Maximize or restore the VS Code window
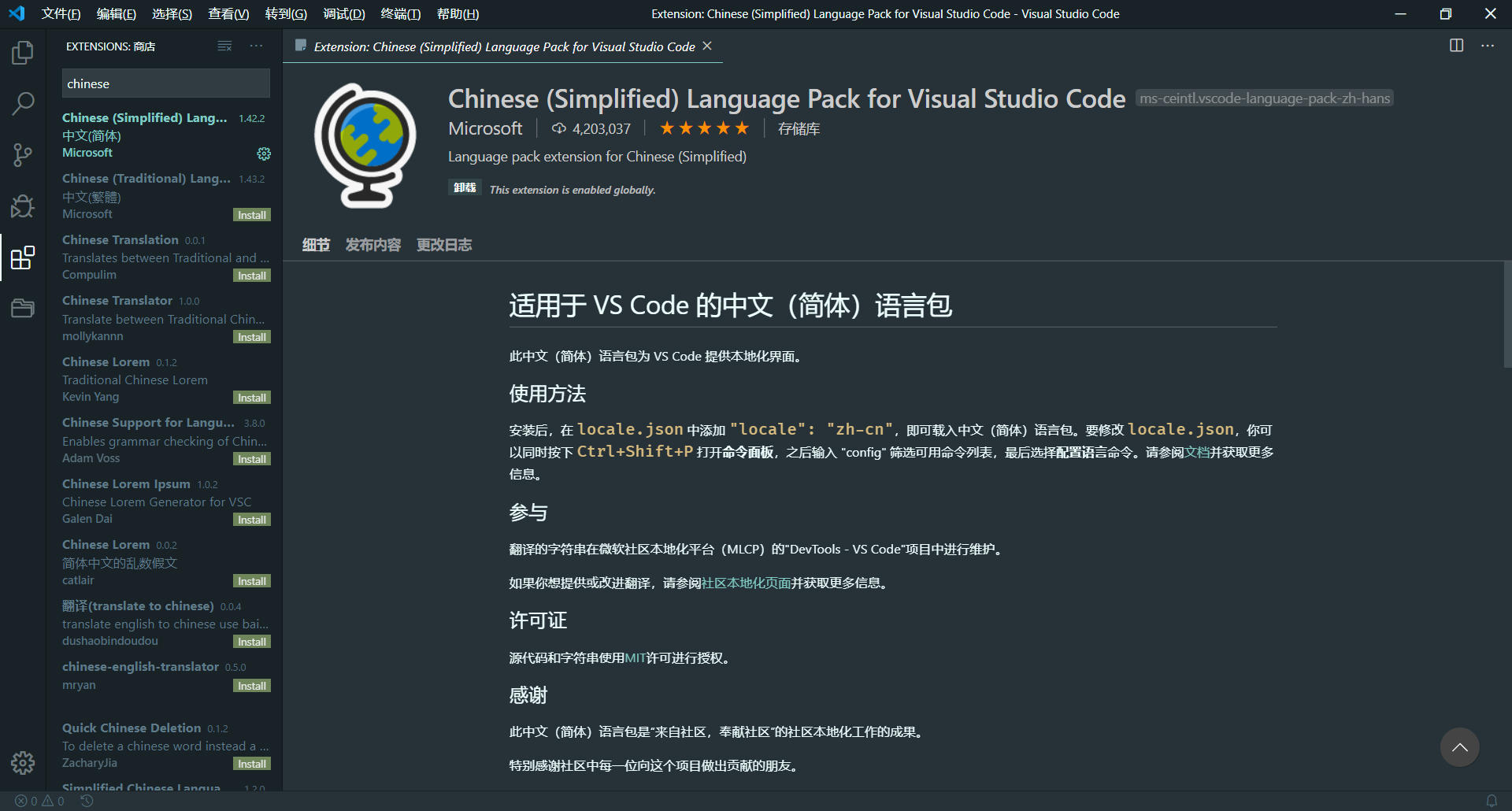This screenshot has width=1512, height=811. 1445,14
